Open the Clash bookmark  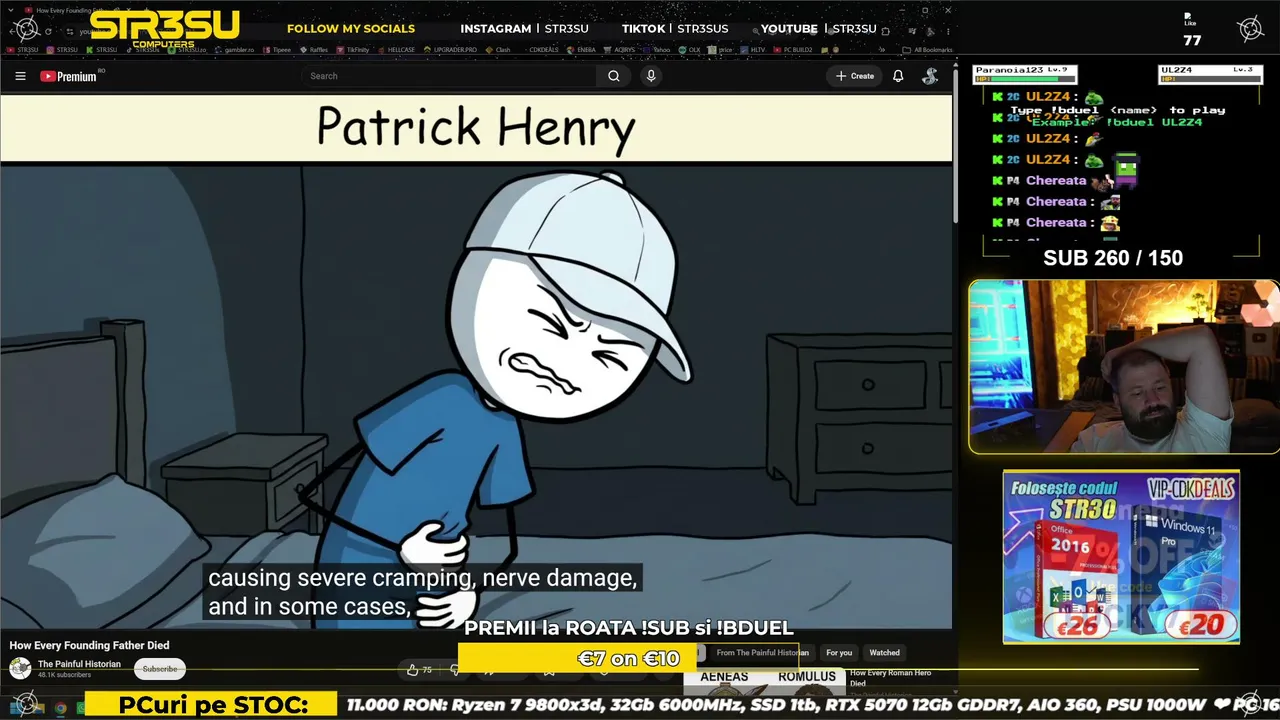(x=498, y=49)
